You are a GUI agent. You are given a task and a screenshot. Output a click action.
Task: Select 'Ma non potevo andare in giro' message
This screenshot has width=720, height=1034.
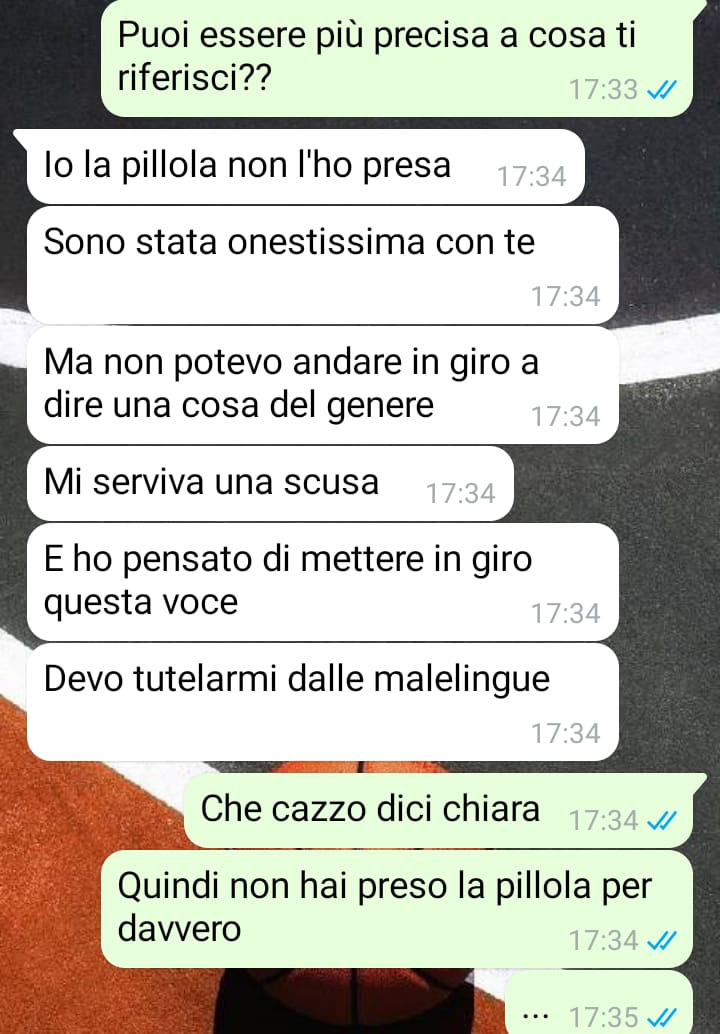point(323,385)
